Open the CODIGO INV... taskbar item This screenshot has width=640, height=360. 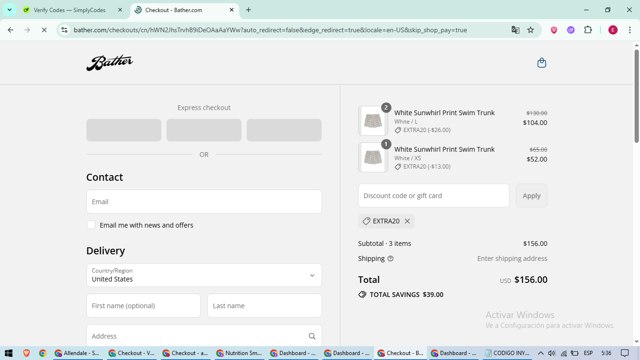(x=507, y=353)
